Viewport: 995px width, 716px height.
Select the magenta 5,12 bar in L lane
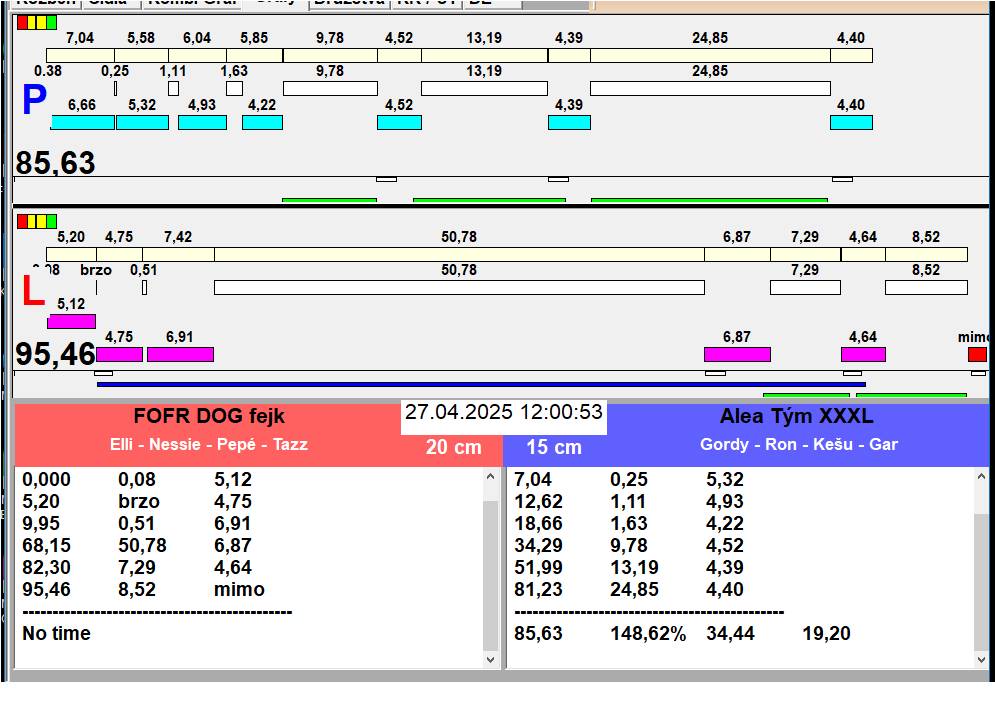pos(71,322)
